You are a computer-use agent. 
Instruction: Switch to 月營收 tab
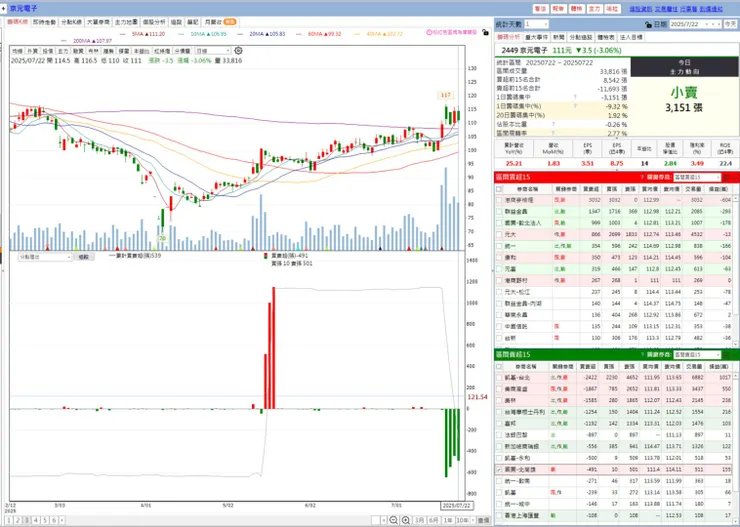[219, 22]
